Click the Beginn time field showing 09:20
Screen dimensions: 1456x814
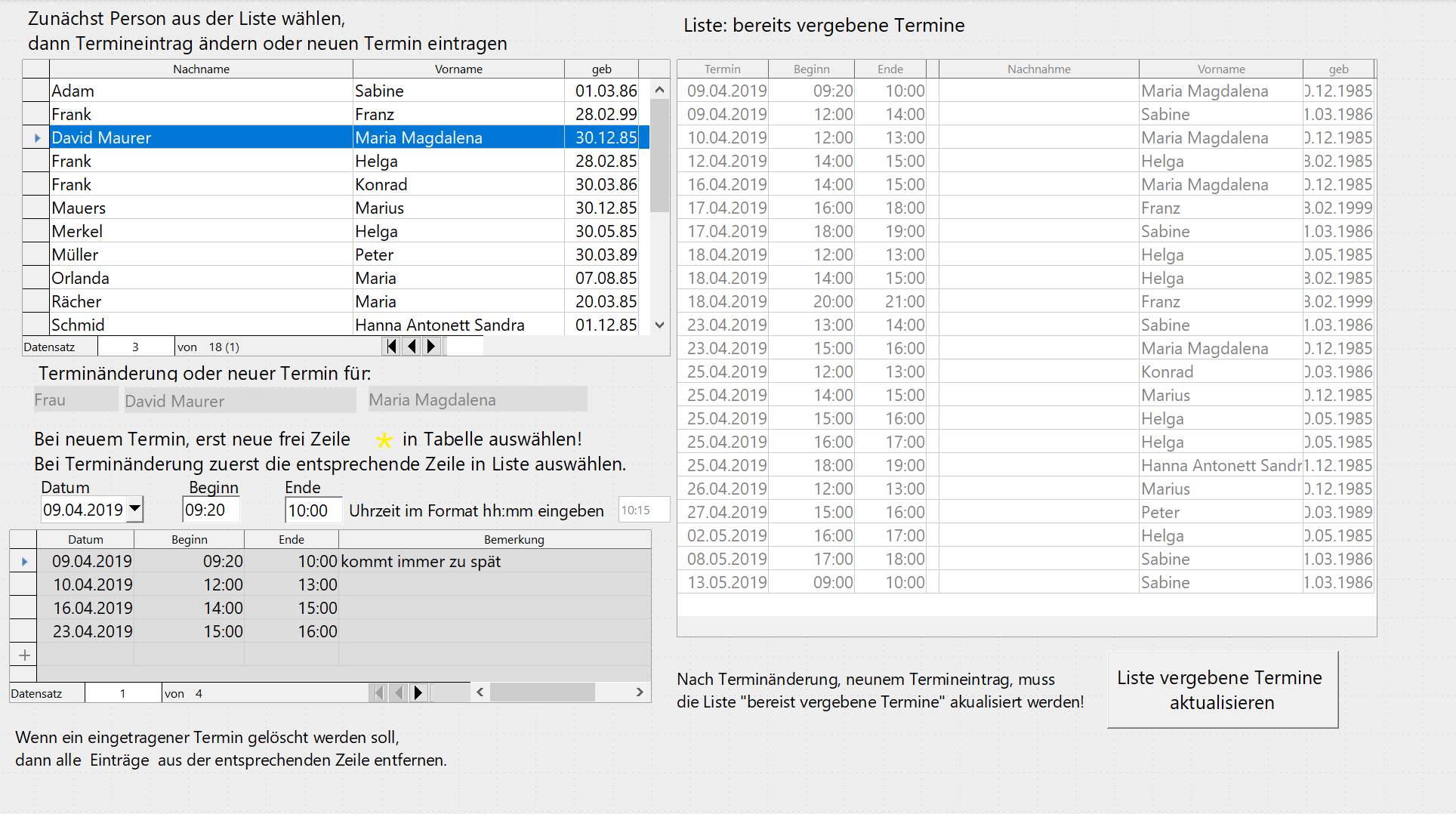(x=211, y=510)
